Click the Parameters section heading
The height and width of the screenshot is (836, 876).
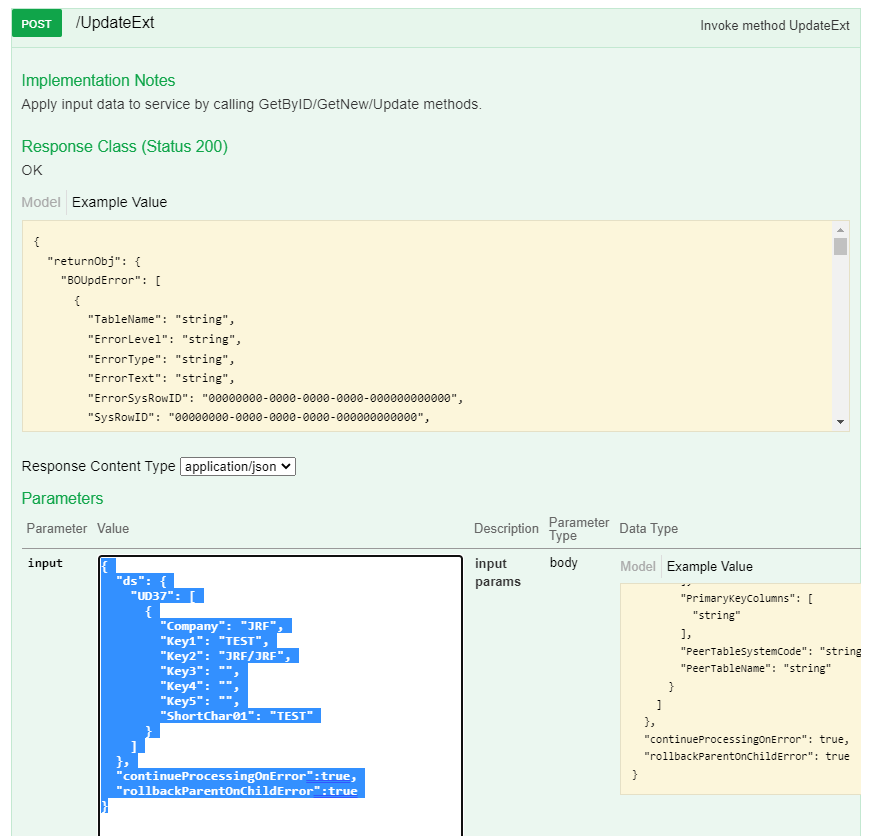click(61, 498)
